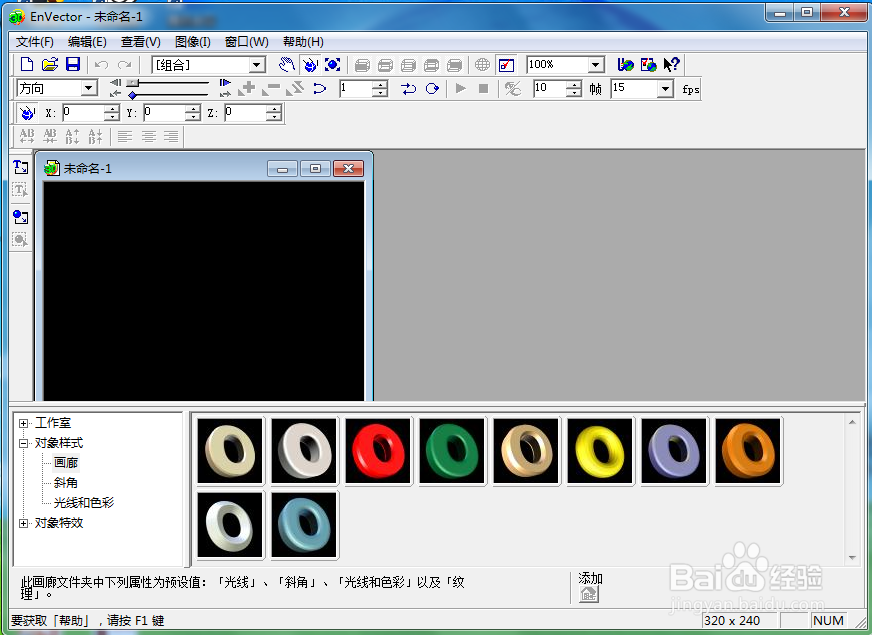The image size is (872, 635).
Task: Open the 15 fps dropdown
Action: (665, 88)
